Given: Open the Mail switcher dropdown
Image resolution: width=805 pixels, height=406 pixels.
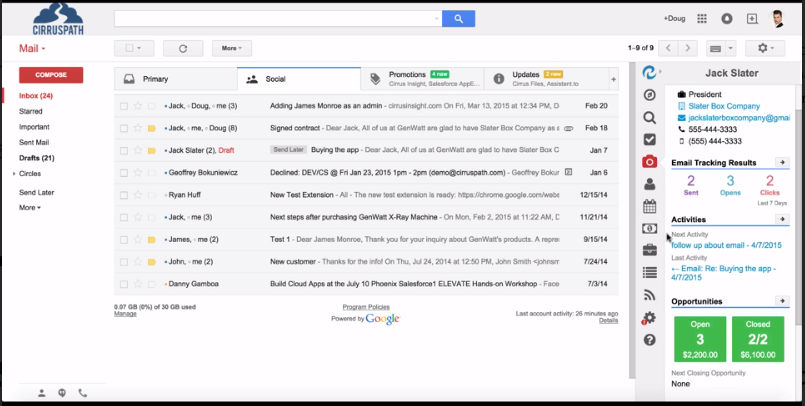Looking at the screenshot, I should tap(32, 49).
